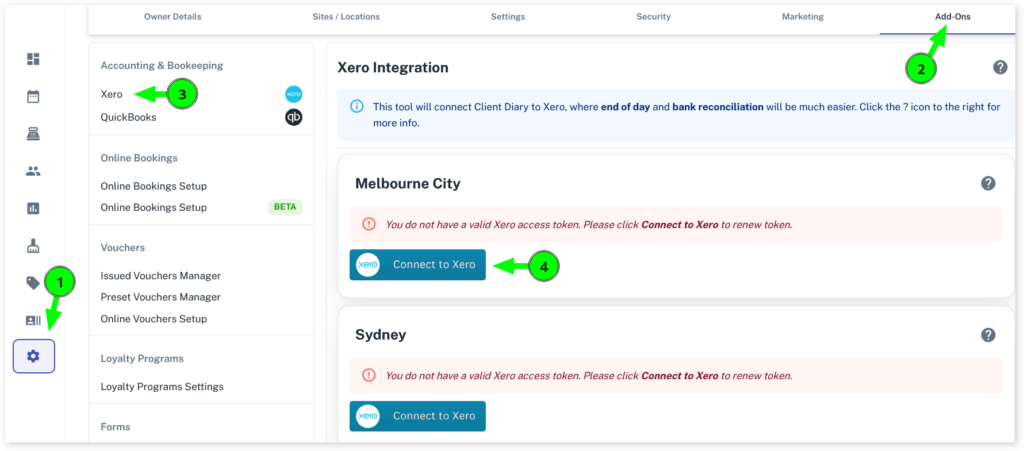The image size is (1024, 451).
Task: Open the clients (people) sidebar icon
Action: click(x=33, y=171)
